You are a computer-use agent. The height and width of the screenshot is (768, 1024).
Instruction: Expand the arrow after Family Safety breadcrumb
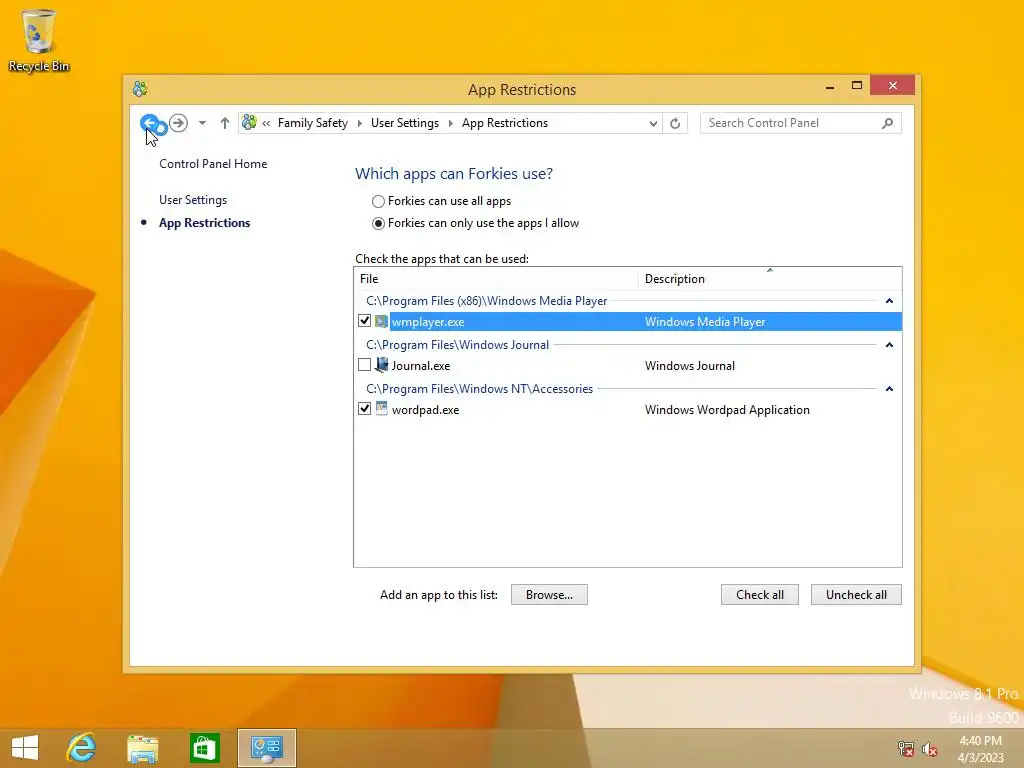(359, 123)
